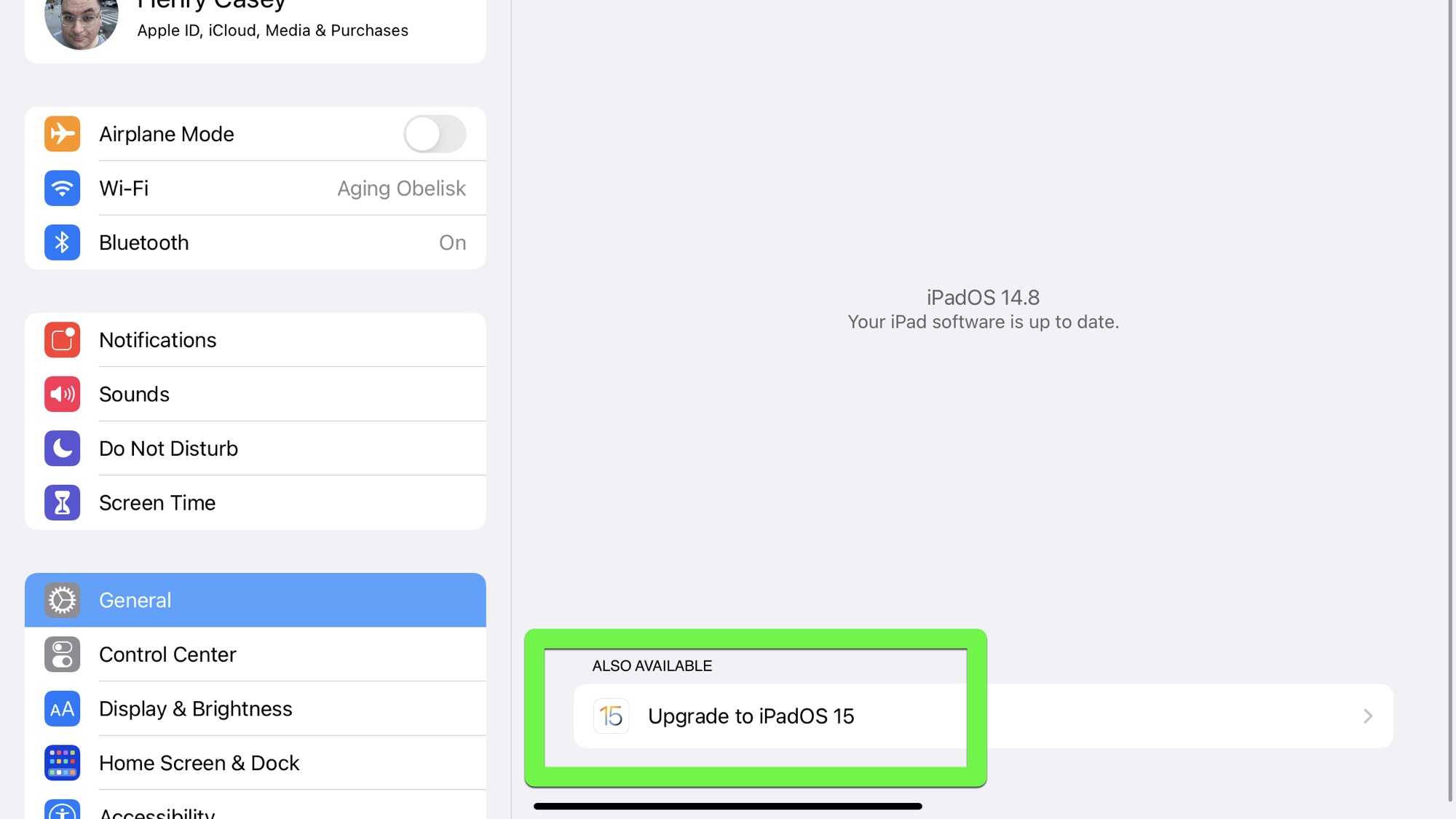This screenshot has width=1456, height=819.
Task: Expand Upgrade to iPadOS 15 option
Action: [x=1367, y=715]
